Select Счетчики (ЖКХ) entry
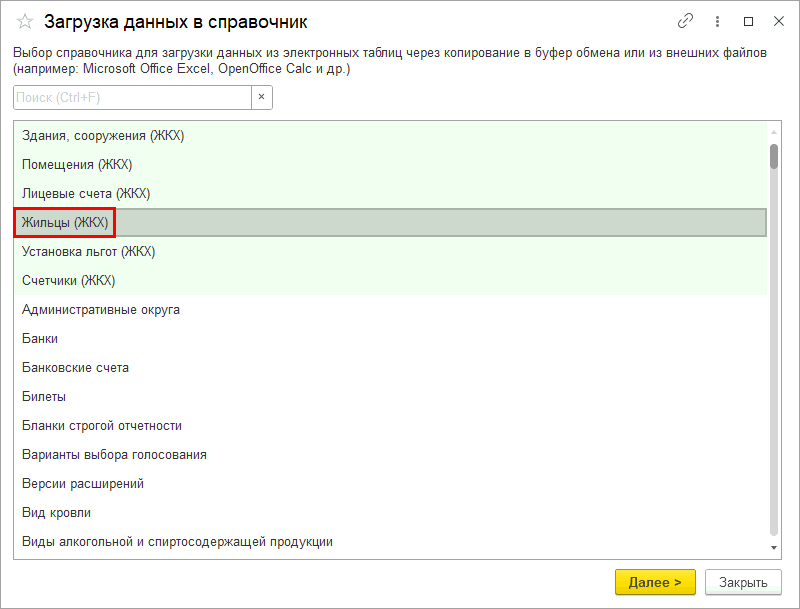The image size is (800, 609). pos(390,281)
